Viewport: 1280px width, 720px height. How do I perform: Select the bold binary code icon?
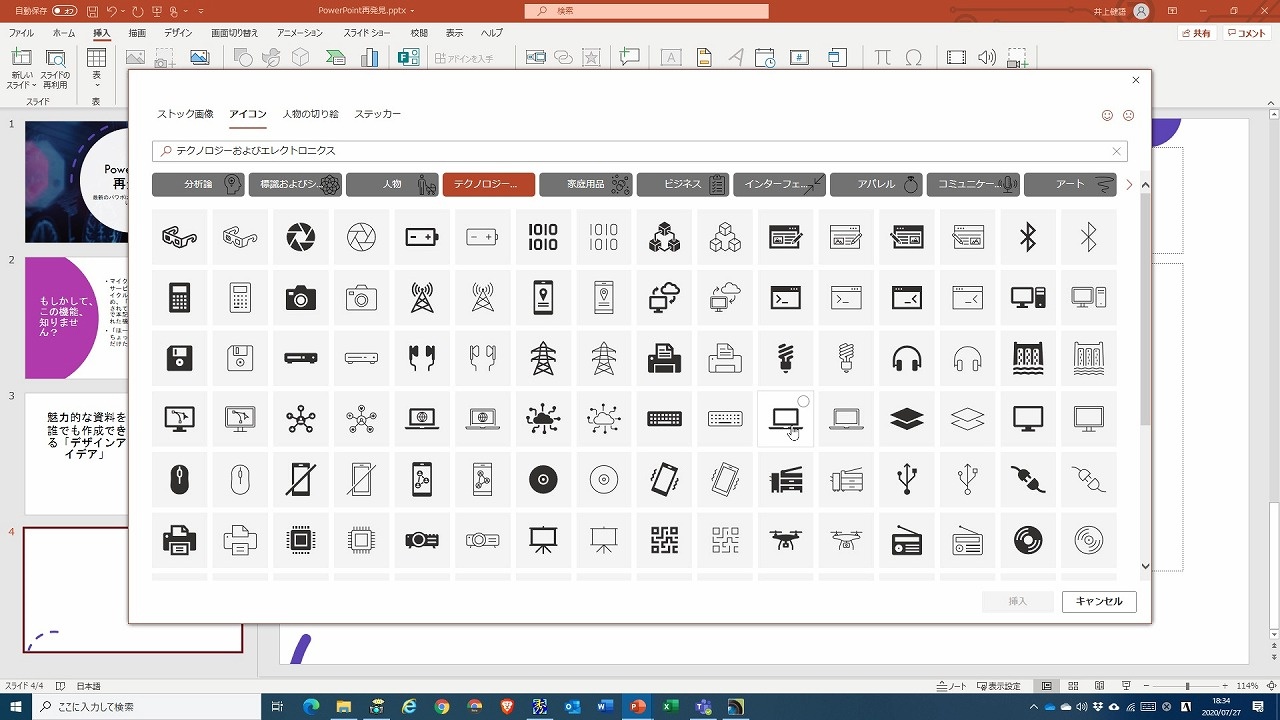tap(543, 237)
